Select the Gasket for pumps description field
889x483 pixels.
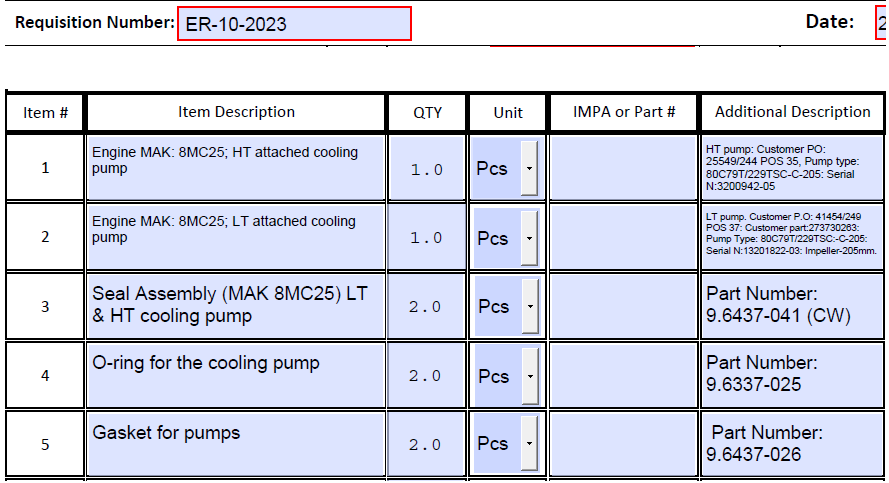coord(236,444)
